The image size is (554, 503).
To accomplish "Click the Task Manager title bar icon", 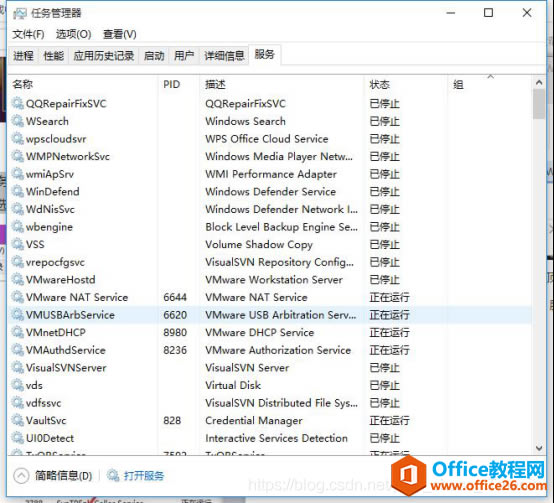I will pyautogui.click(x=19, y=14).
